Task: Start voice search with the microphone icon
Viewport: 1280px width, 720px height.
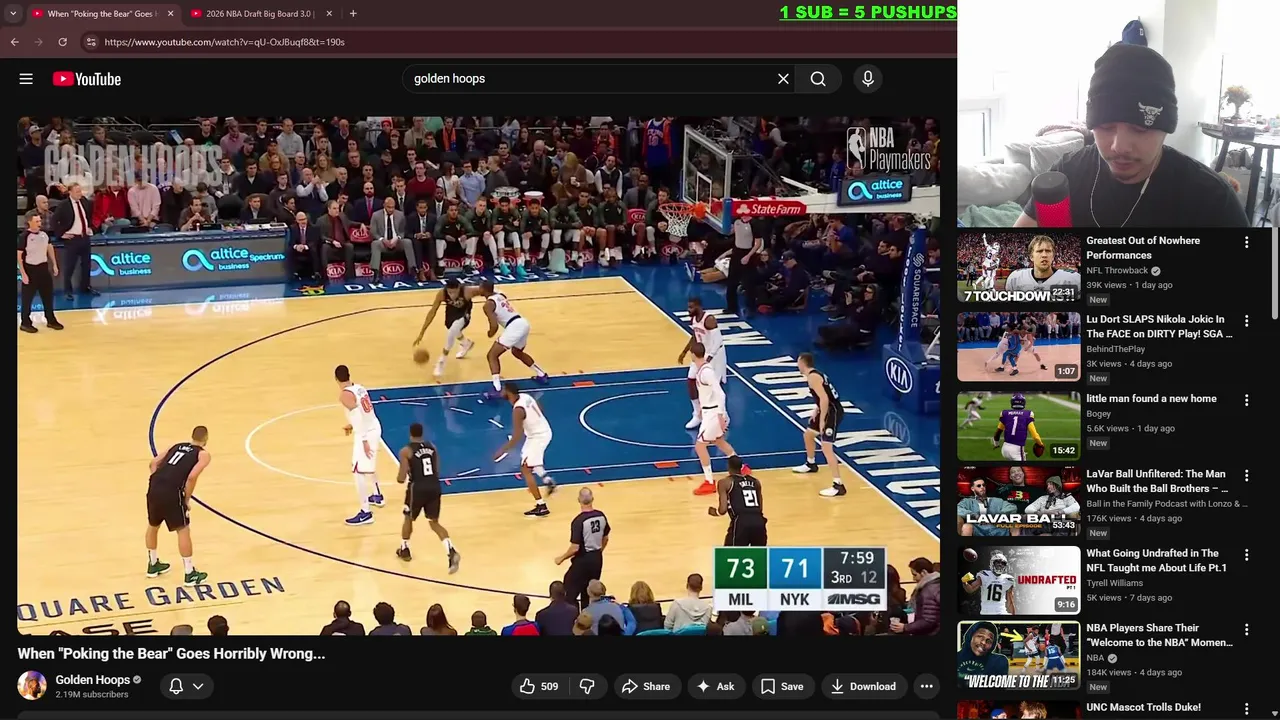Action: (x=868, y=79)
